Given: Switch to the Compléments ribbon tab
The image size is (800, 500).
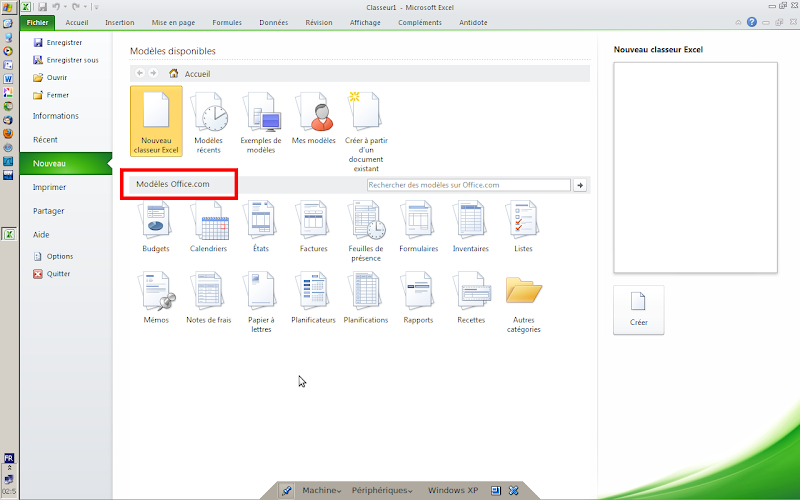Looking at the screenshot, I should (x=420, y=22).
